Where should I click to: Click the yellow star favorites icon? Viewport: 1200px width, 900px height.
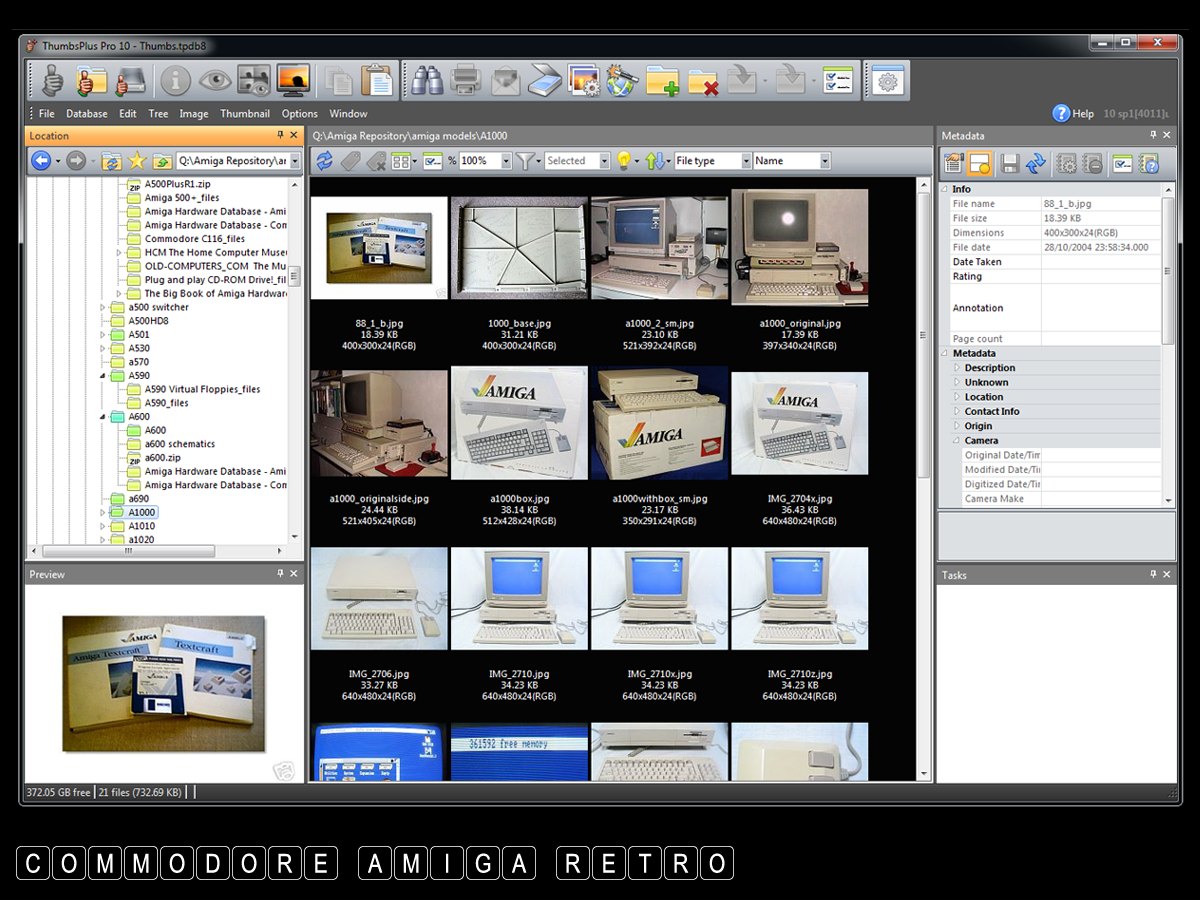pos(137,161)
